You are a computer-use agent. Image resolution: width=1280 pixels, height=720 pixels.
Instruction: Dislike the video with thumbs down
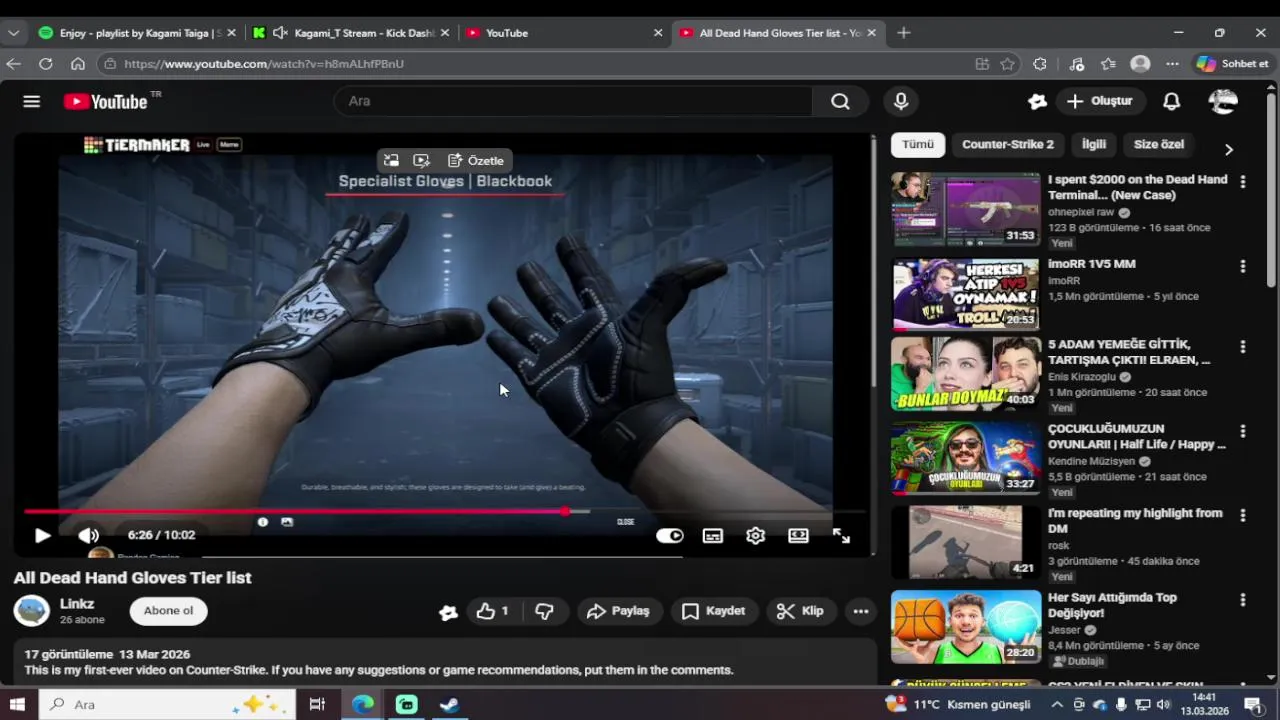coord(544,611)
